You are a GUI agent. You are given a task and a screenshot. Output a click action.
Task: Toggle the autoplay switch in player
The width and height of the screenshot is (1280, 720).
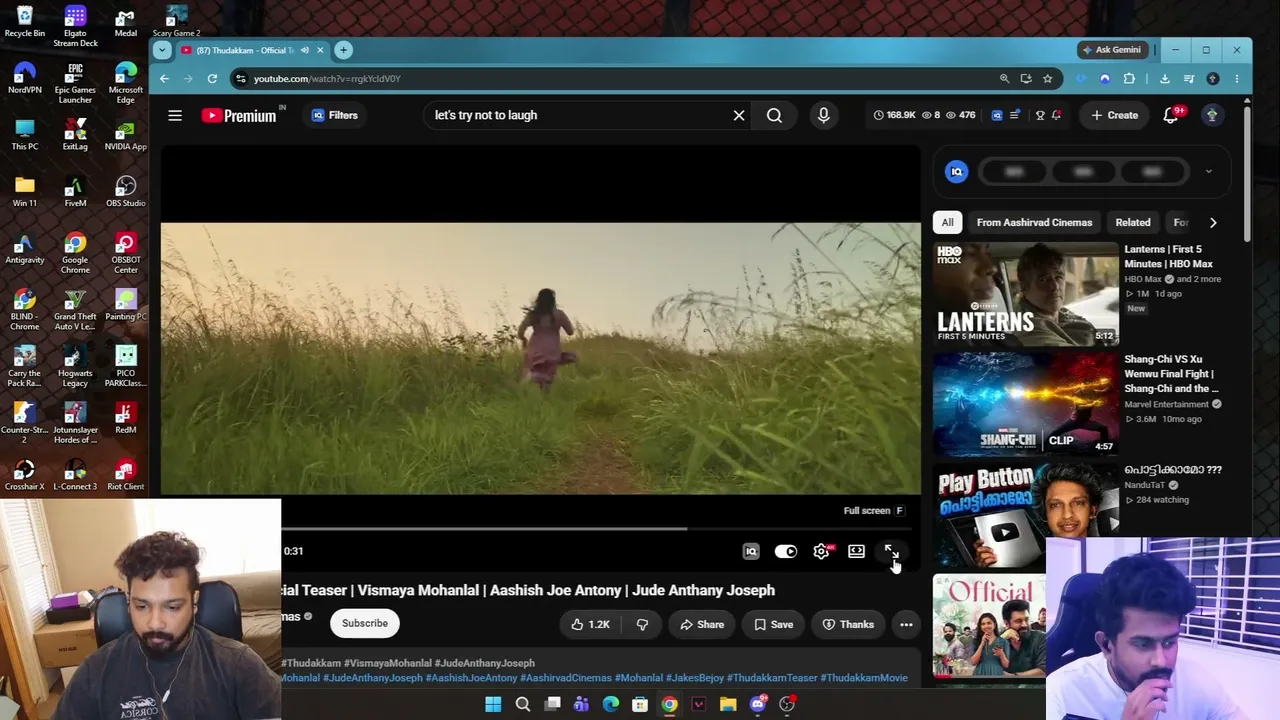[786, 551]
